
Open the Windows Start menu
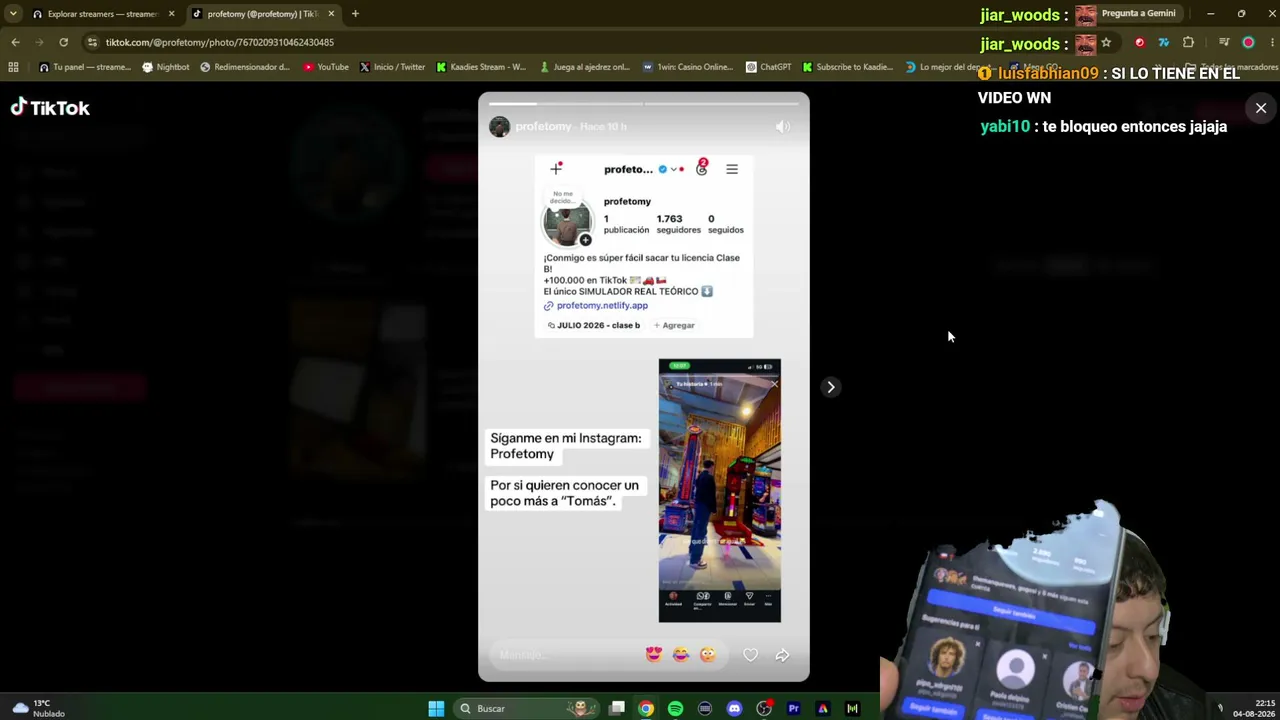pos(436,709)
